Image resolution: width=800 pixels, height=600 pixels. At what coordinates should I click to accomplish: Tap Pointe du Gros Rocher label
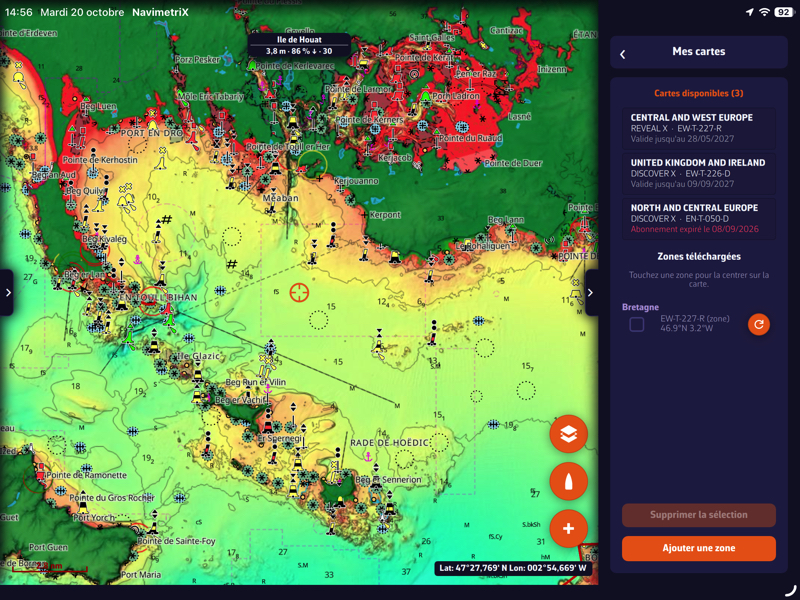112,498
